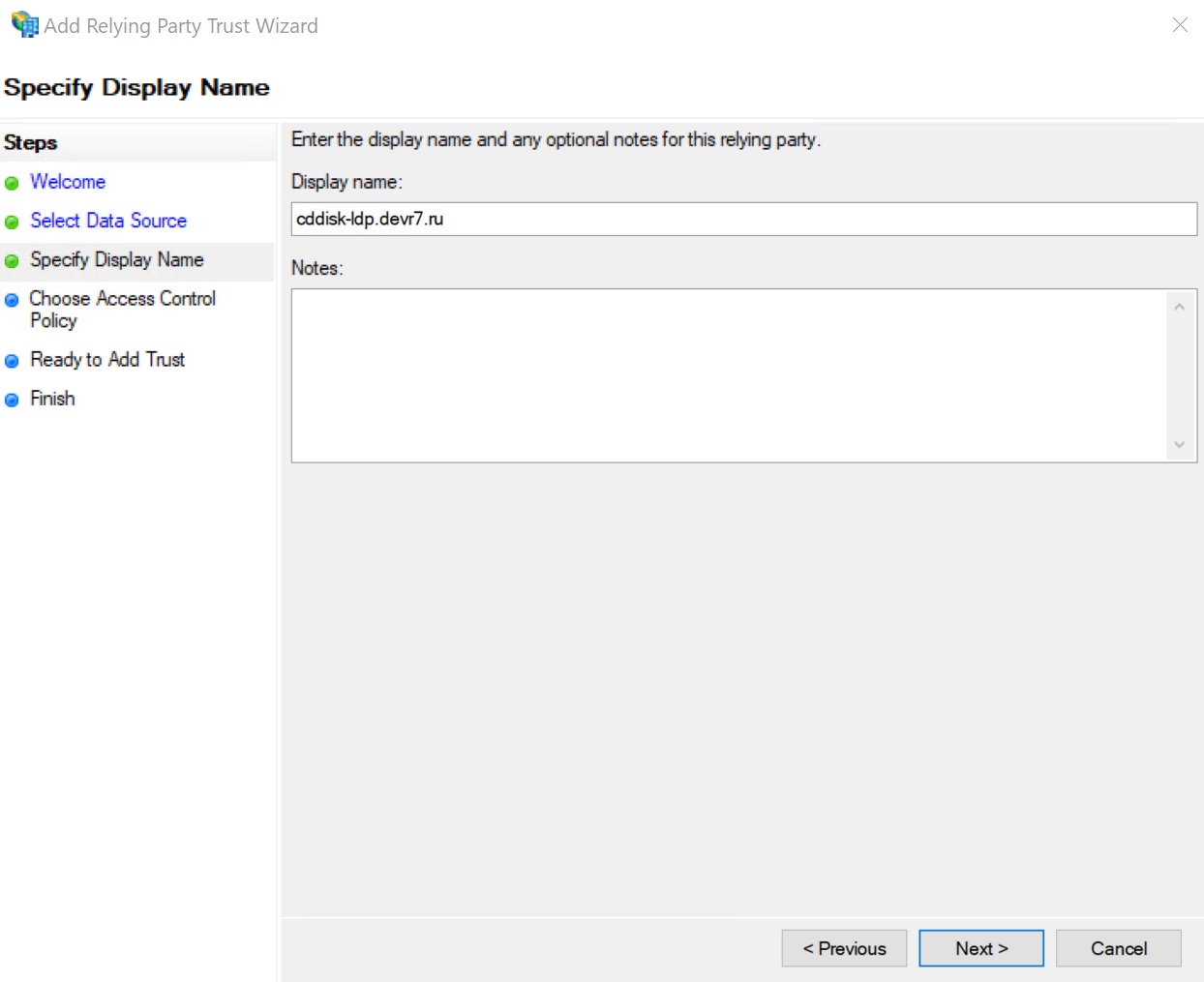Screen dimensions: 1204x982
Task: Click the blue bullet beside Finish
Action: pos(12,400)
